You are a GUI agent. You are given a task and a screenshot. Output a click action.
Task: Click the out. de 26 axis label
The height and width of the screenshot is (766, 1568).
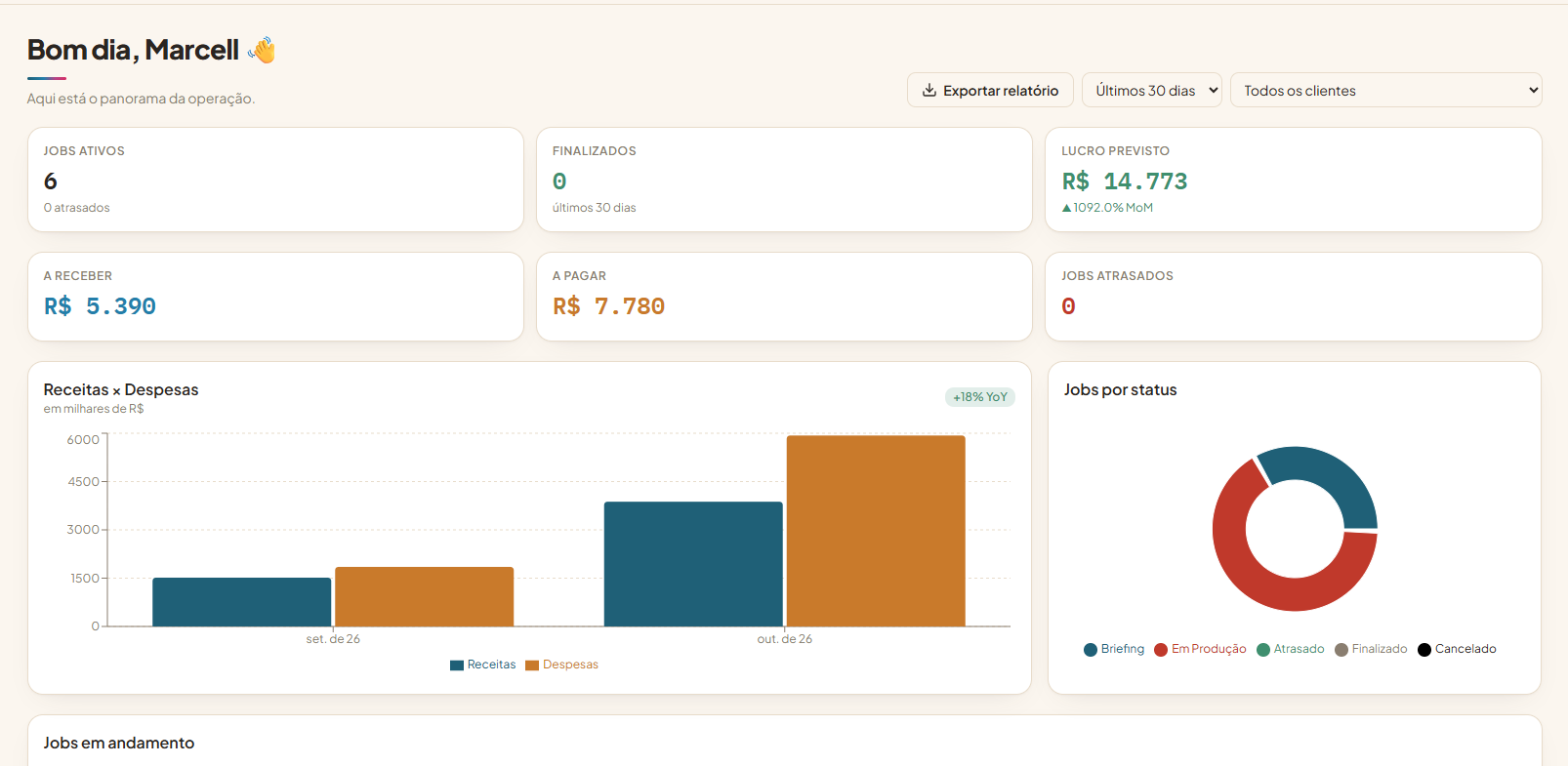785,639
